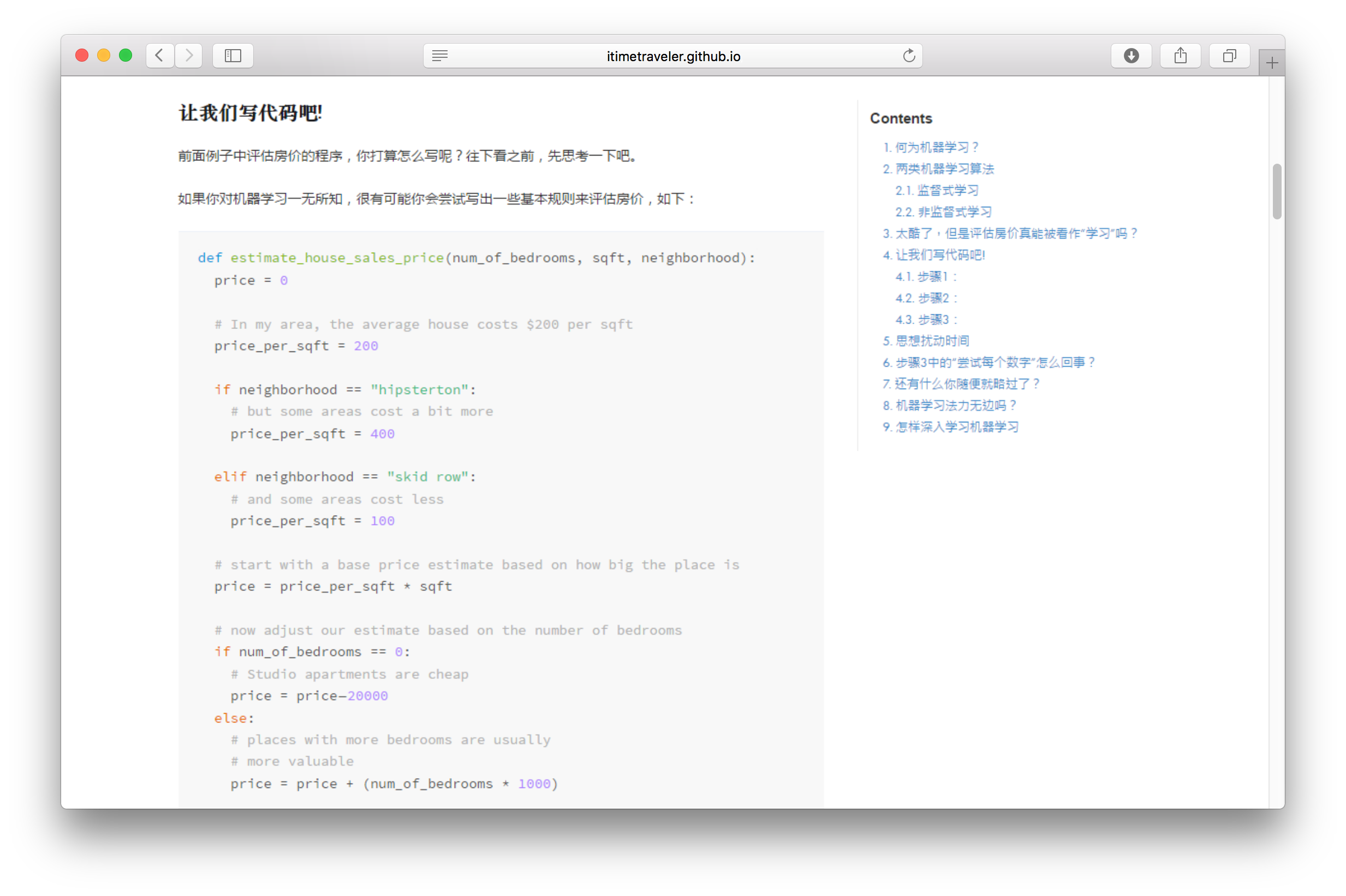1346x896 pixels.
Task: Open Reader view from address bar
Action: (x=439, y=56)
